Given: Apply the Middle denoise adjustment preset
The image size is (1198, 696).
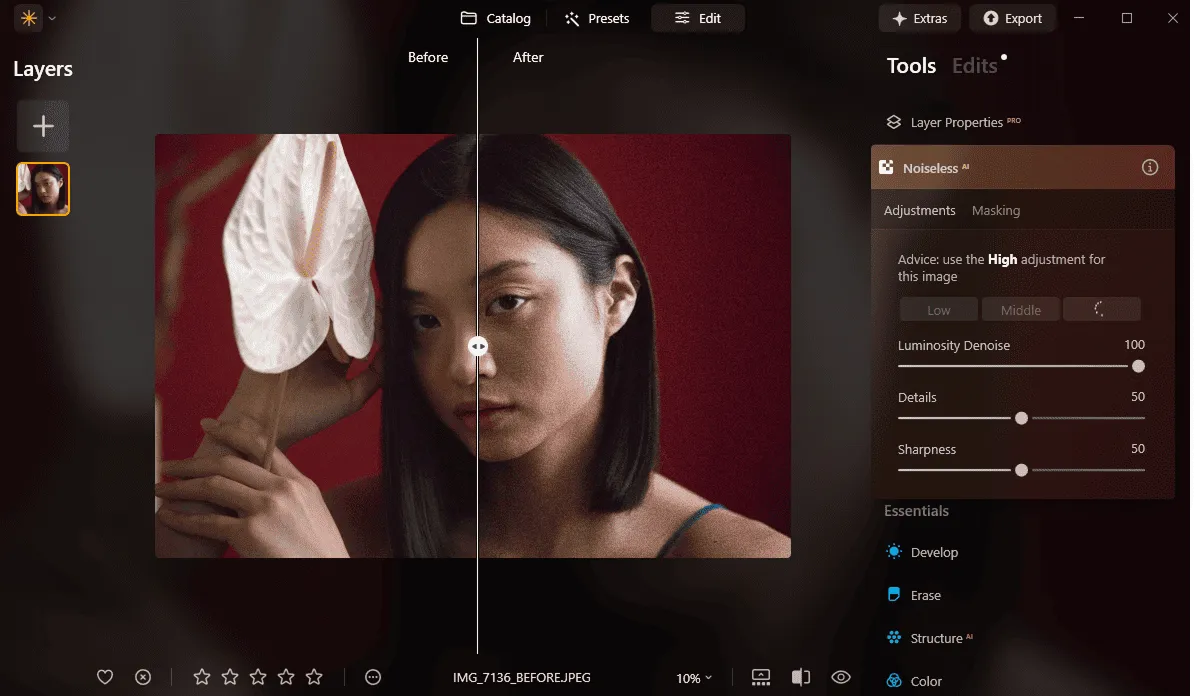Looking at the screenshot, I should [x=1020, y=309].
